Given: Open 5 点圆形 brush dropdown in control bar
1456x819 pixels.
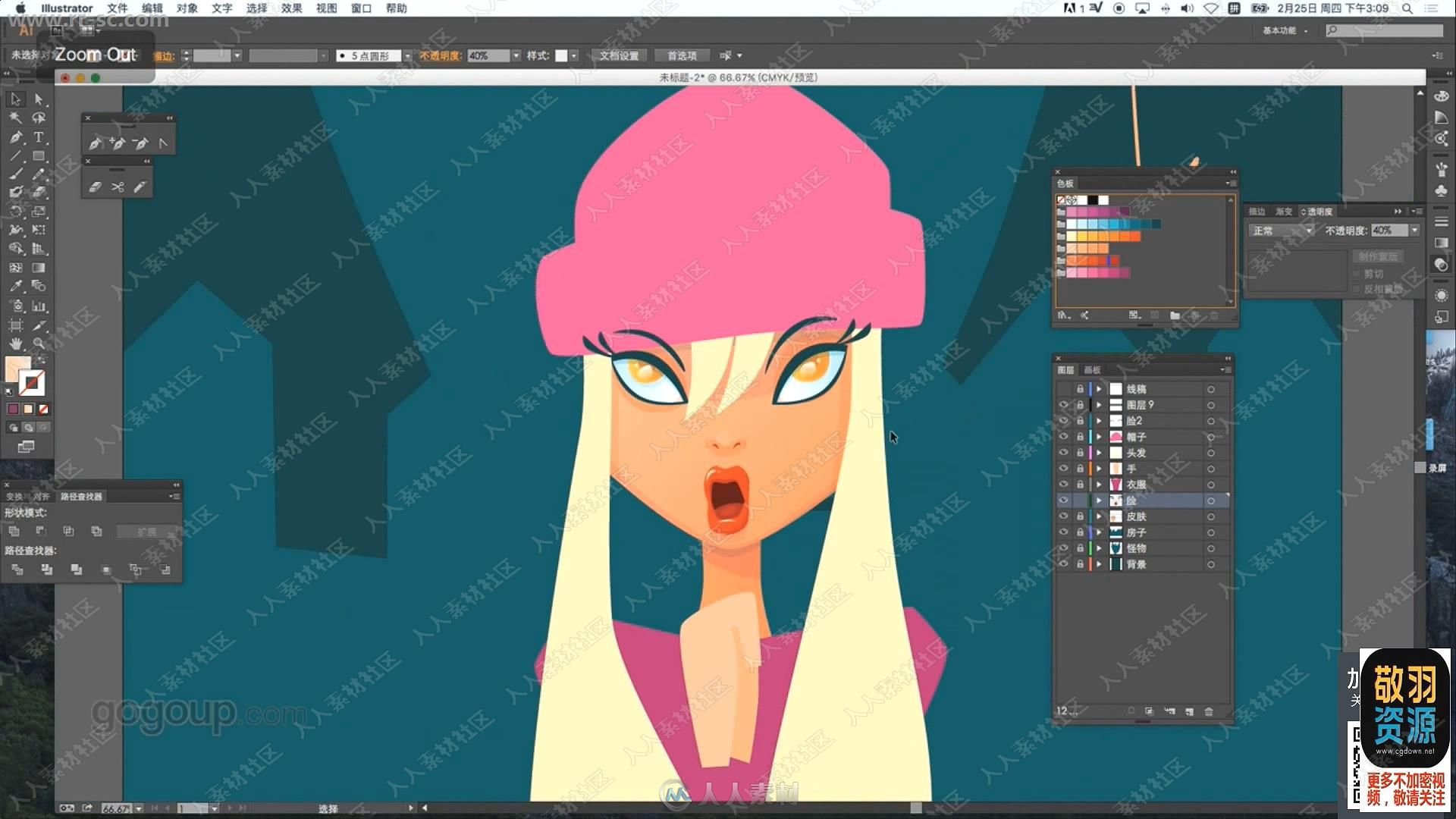Looking at the screenshot, I should (407, 56).
